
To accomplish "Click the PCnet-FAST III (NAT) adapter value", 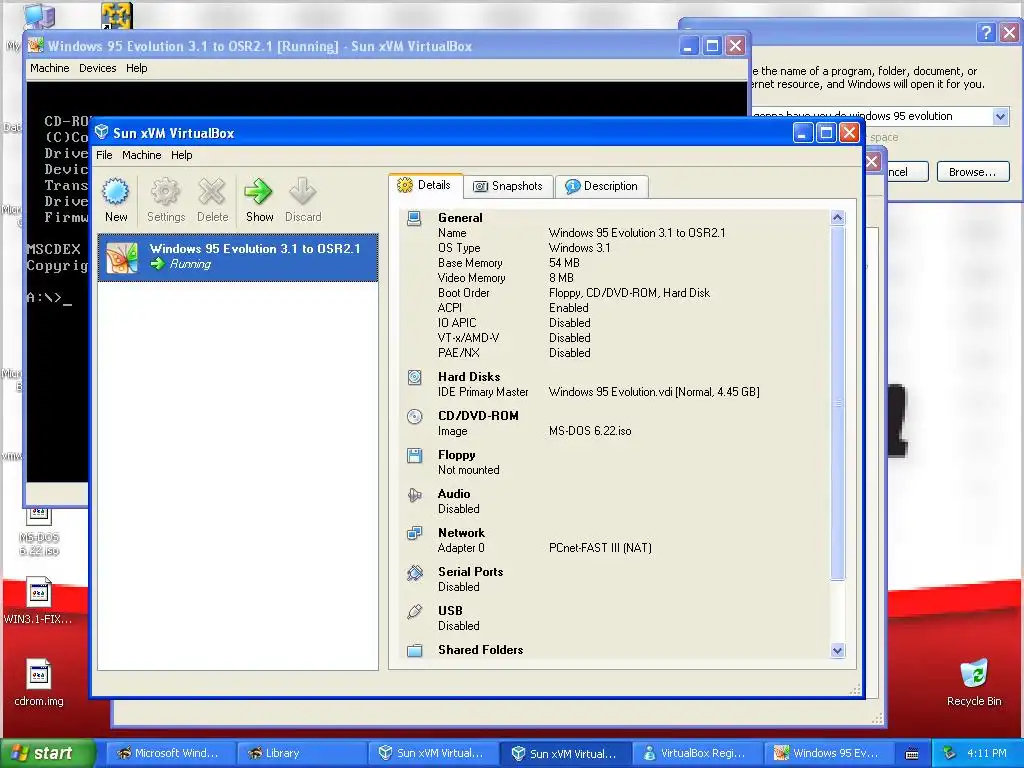I will pyautogui.click(x=600, y=548).
